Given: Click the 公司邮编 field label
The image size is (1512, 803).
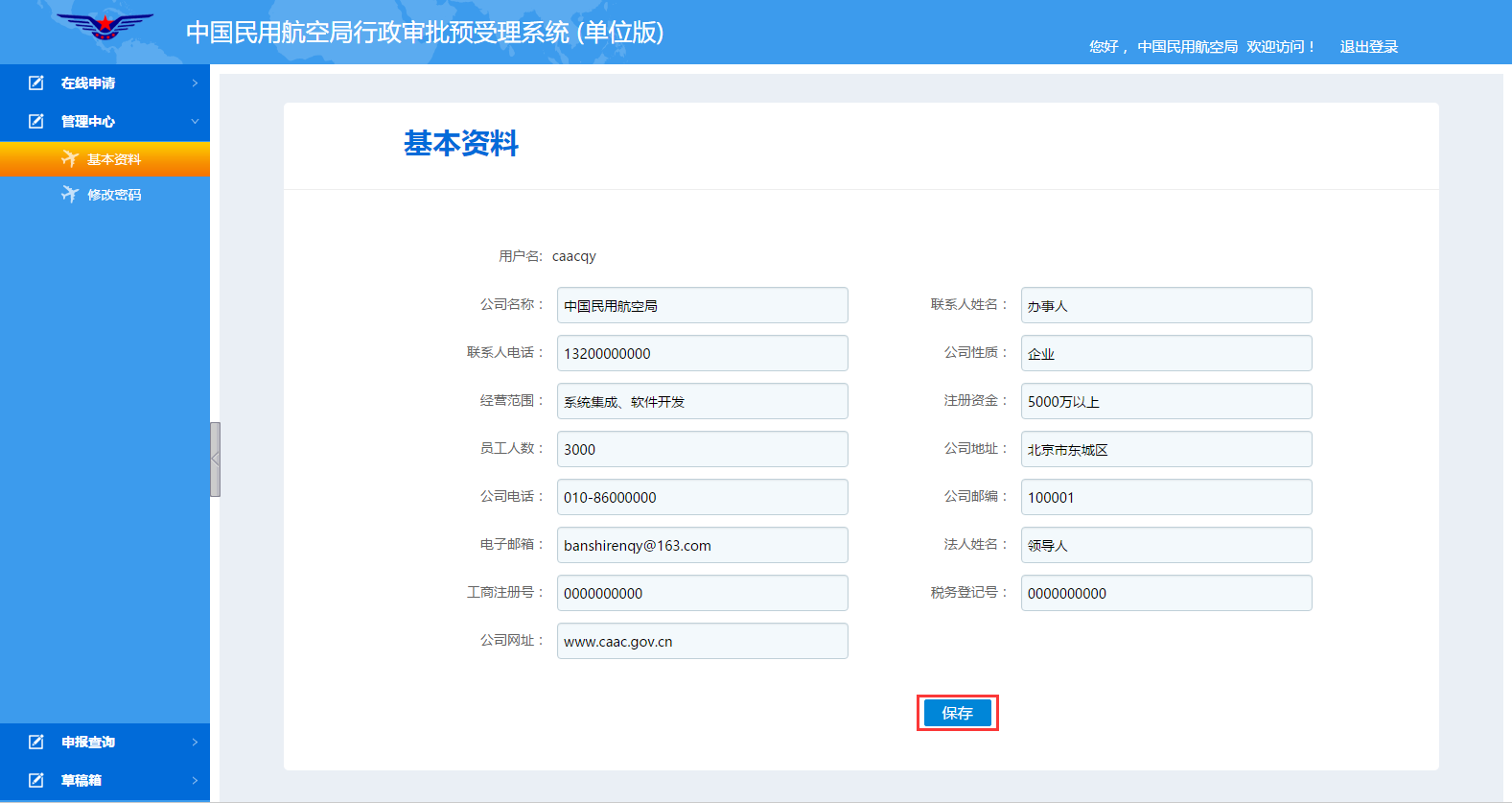Looking at the screenshot, I should point(976,496).
